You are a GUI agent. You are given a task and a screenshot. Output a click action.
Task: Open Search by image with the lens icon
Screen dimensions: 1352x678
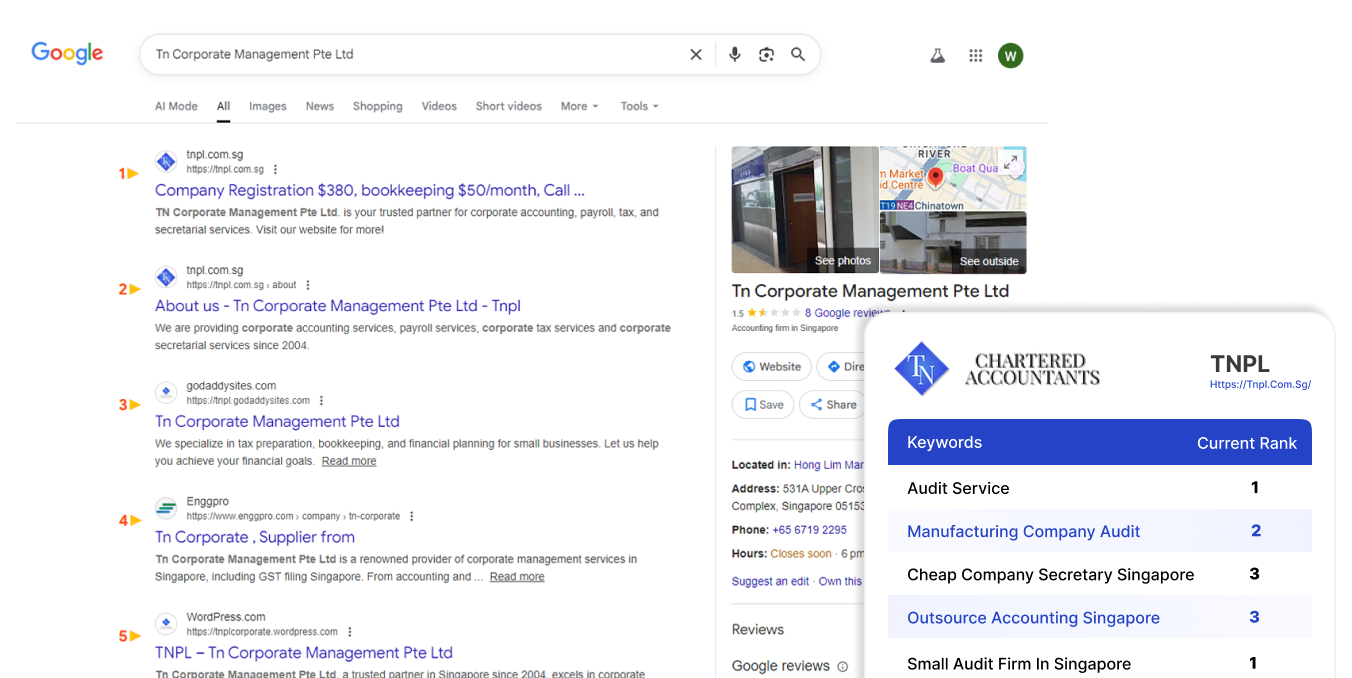click(766, 55)
